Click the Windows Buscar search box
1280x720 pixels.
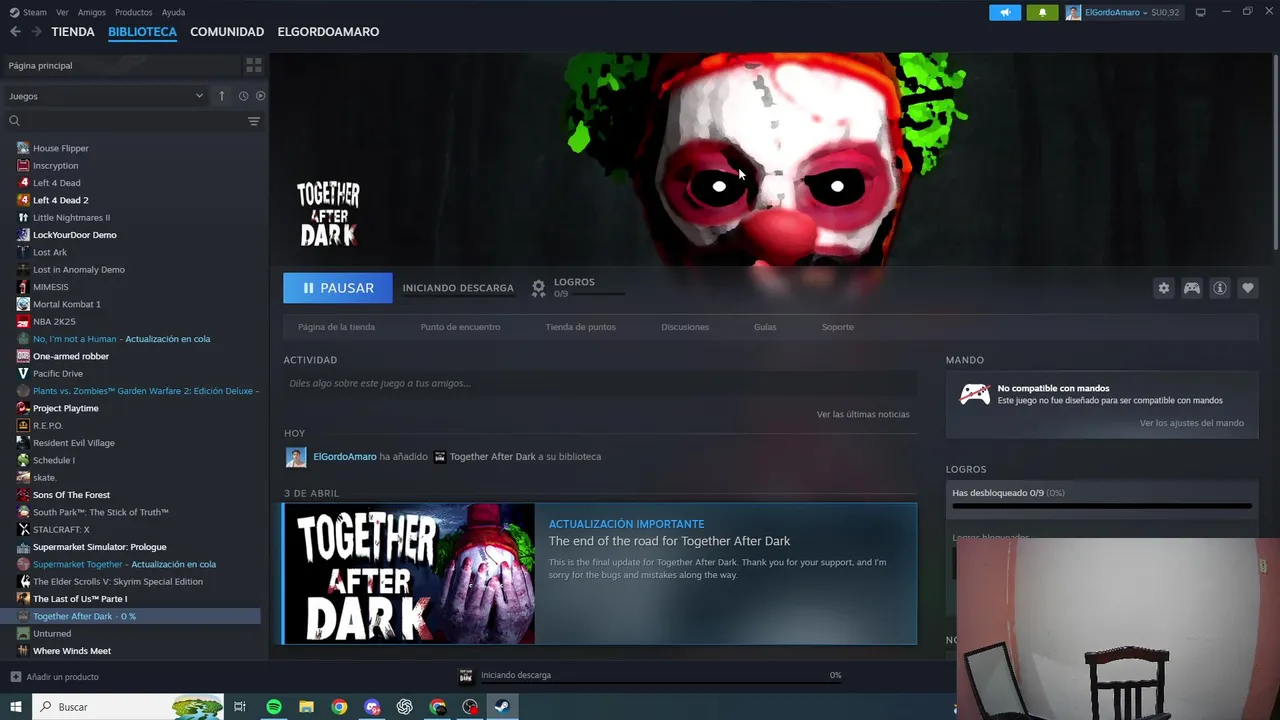click(128, 707)
